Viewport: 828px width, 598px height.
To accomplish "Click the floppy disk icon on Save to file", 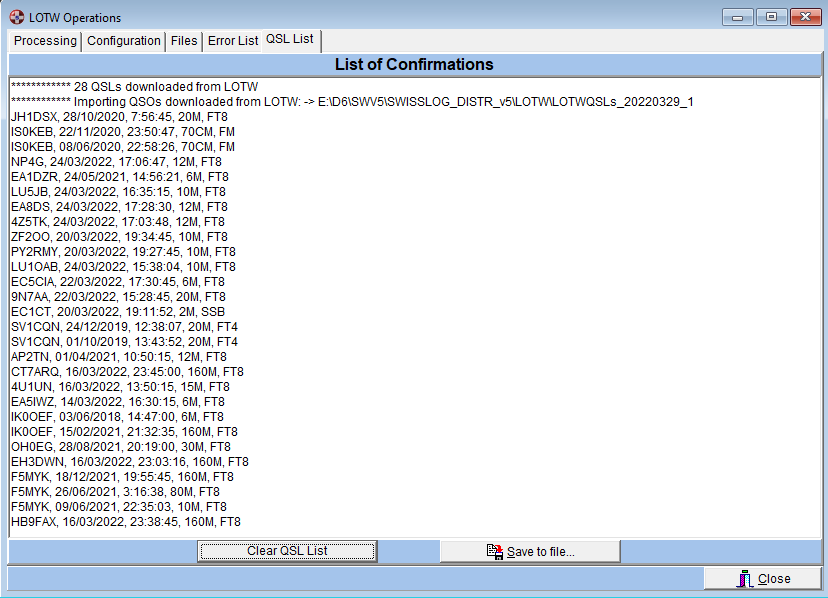I will pos(494,551).
